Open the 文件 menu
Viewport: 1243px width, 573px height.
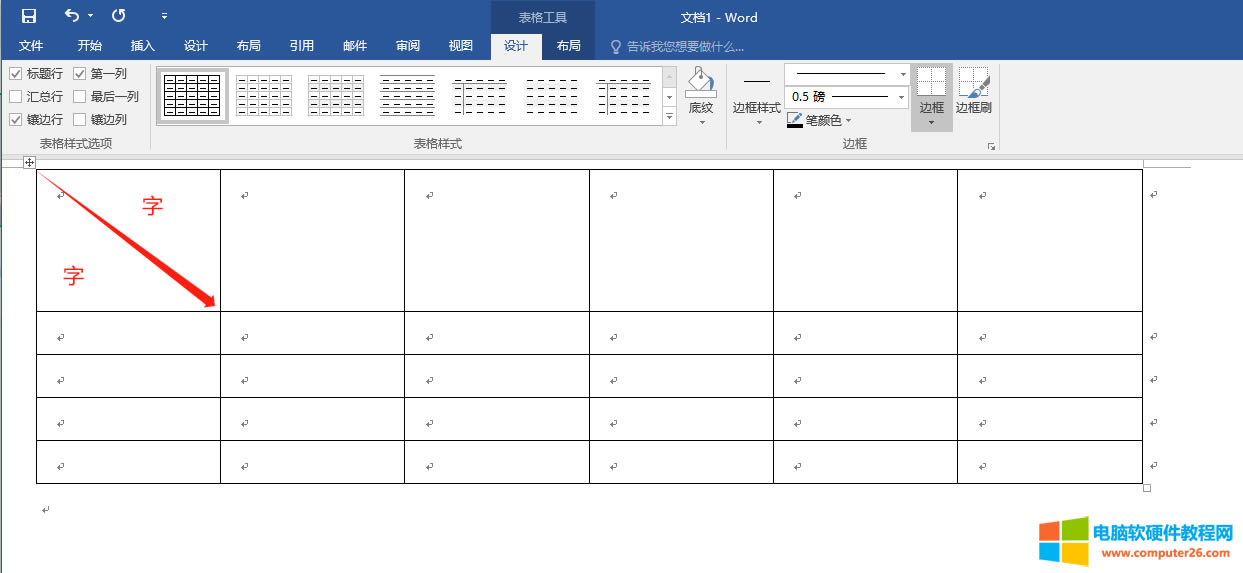pos(31,46)
